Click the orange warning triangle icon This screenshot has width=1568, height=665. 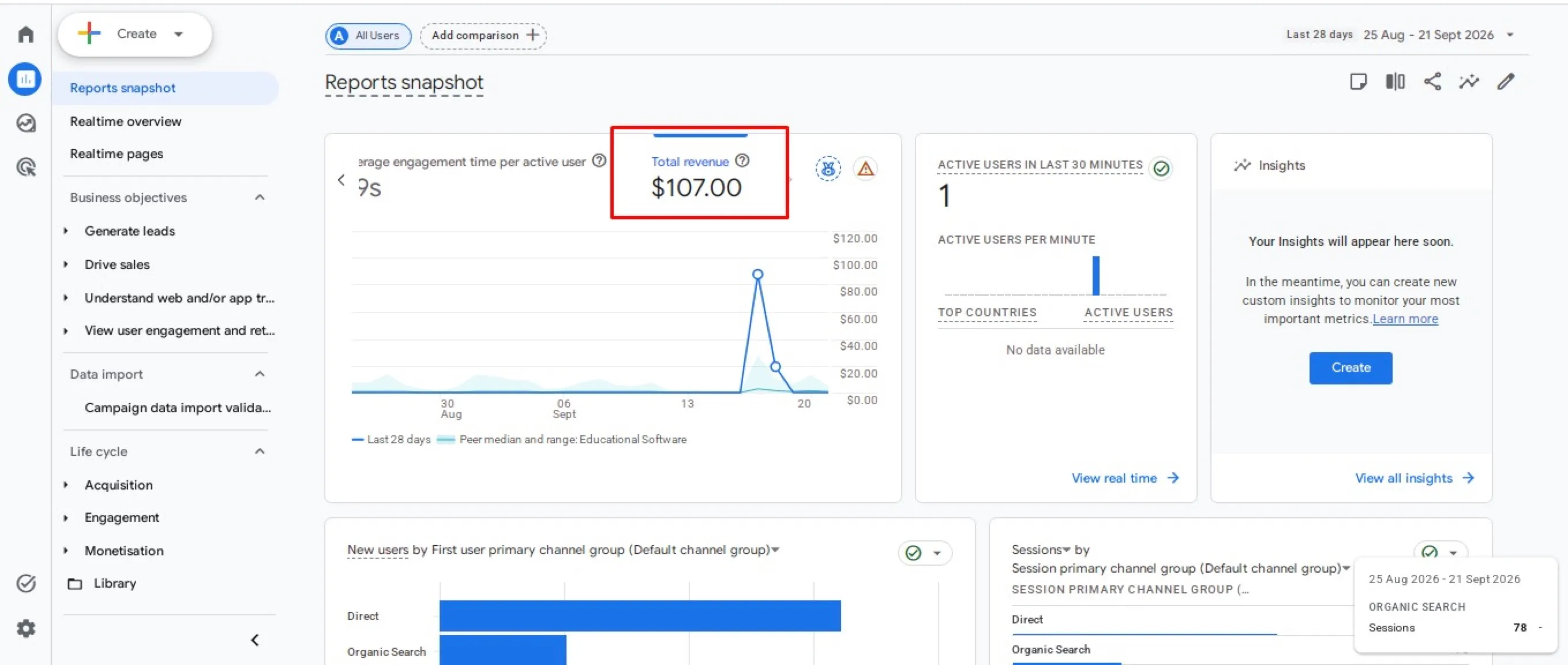pyautogui.click(x=865, y=169)
